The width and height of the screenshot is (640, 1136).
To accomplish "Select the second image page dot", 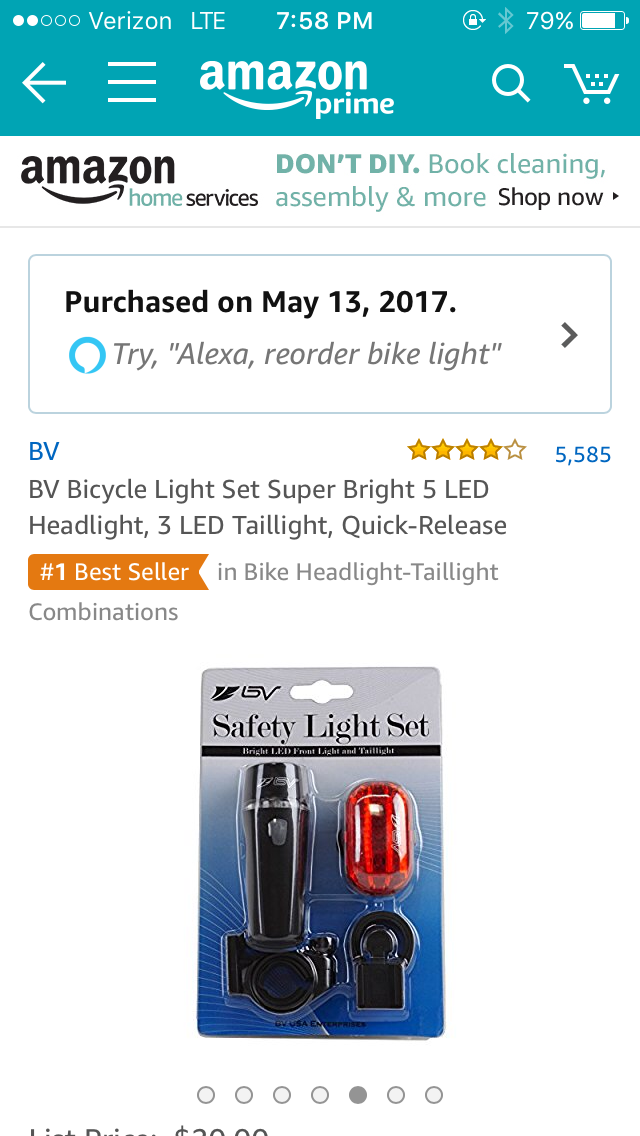I will click(244, 1095).
